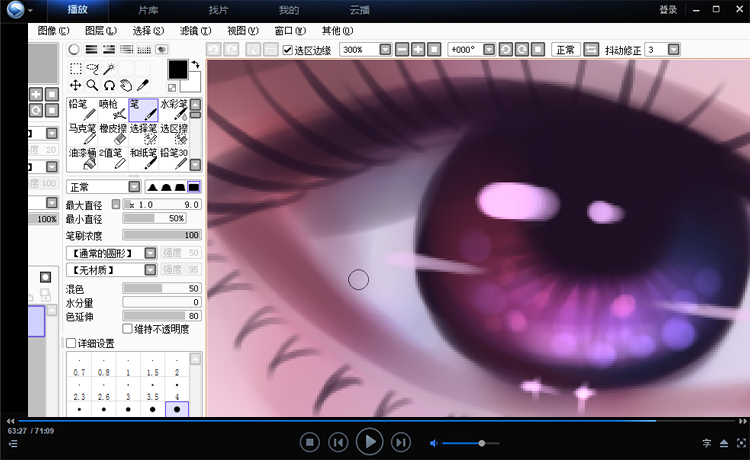
Task: Choose the 选区擦 selection eraser
Action: pyautogui.click(x=174, y=134)
